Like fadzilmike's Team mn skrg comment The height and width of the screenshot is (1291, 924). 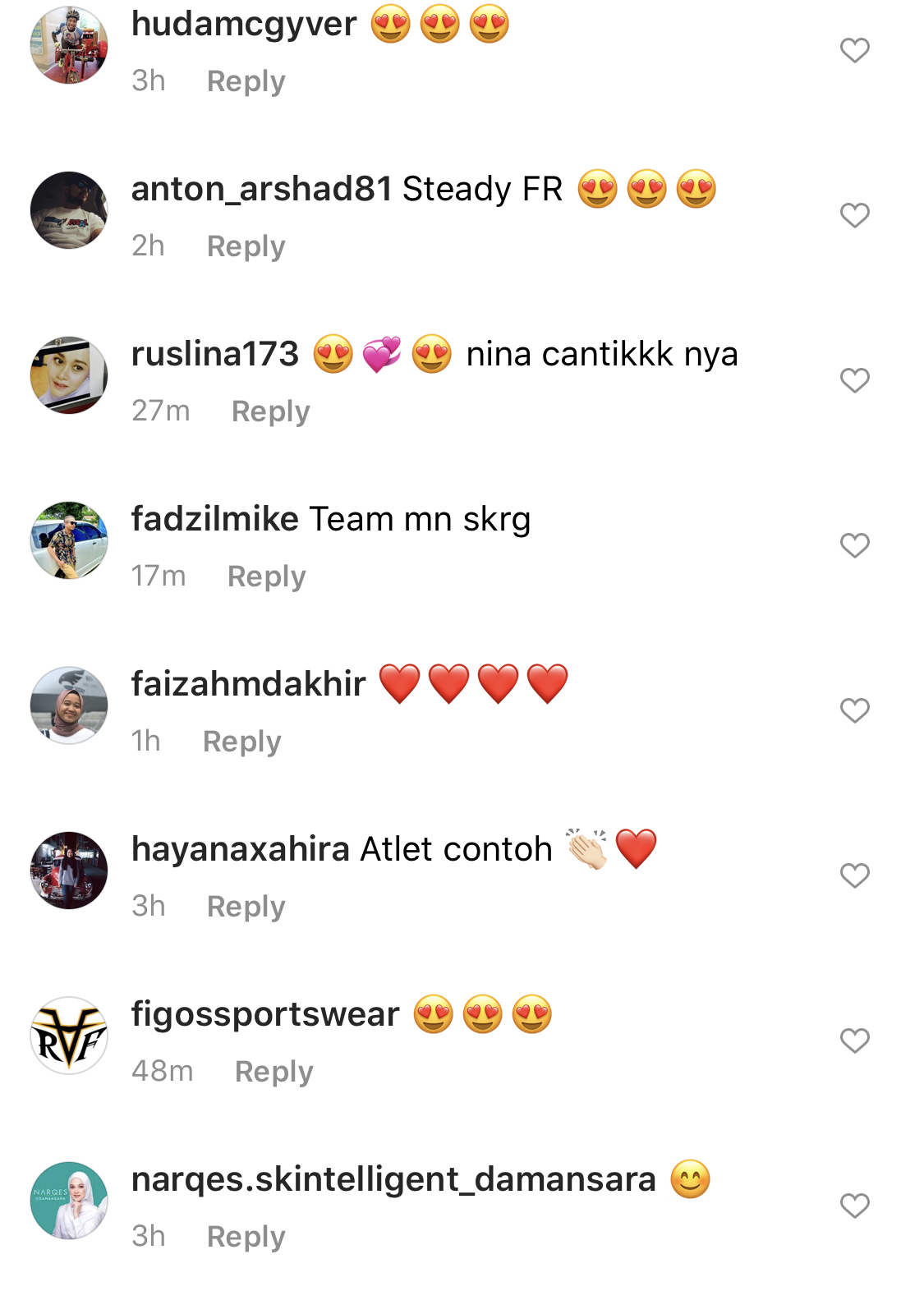pyautogui.click(x=855, y=545)
